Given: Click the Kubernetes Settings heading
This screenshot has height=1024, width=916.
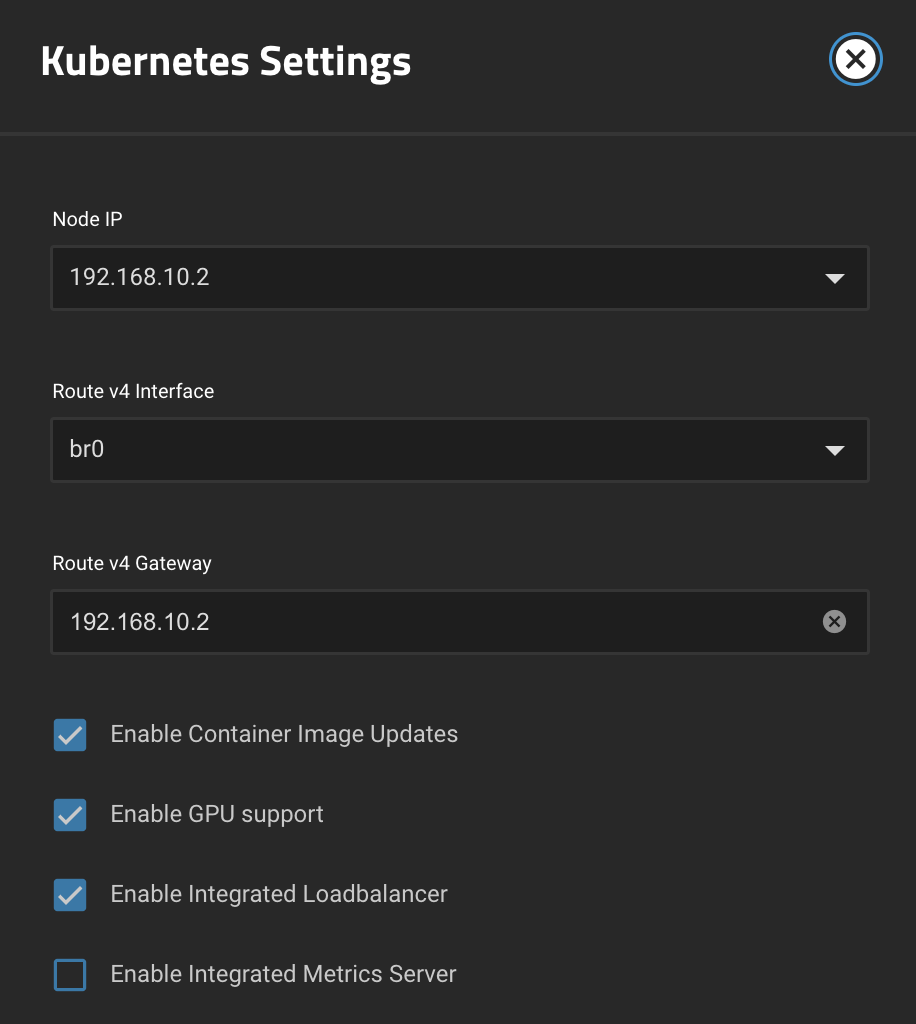Looking at the screenshot, I should point(226,61).
